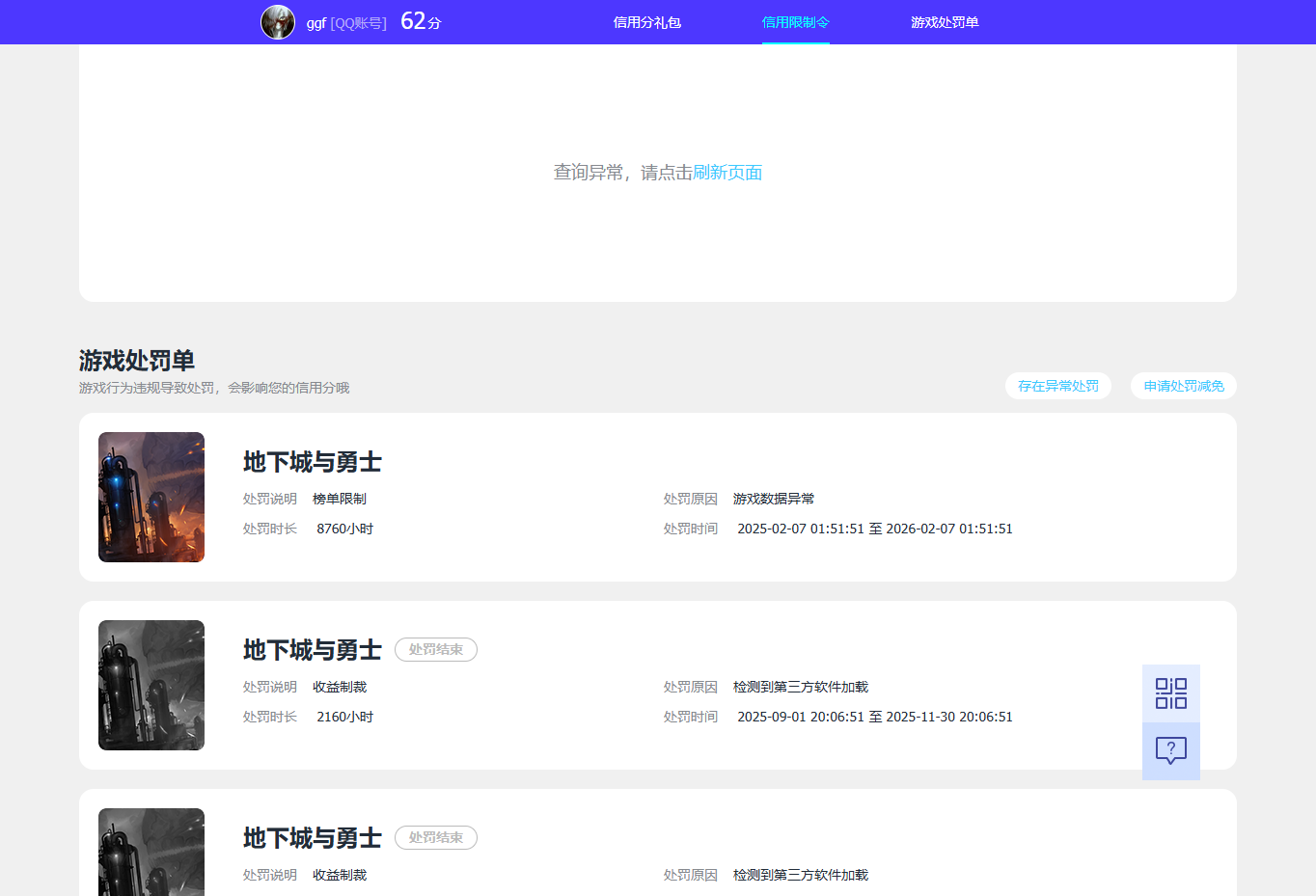Go to 游戏处罚单 tab in header
Screen dimensions: 1316x896
(945, 22)
